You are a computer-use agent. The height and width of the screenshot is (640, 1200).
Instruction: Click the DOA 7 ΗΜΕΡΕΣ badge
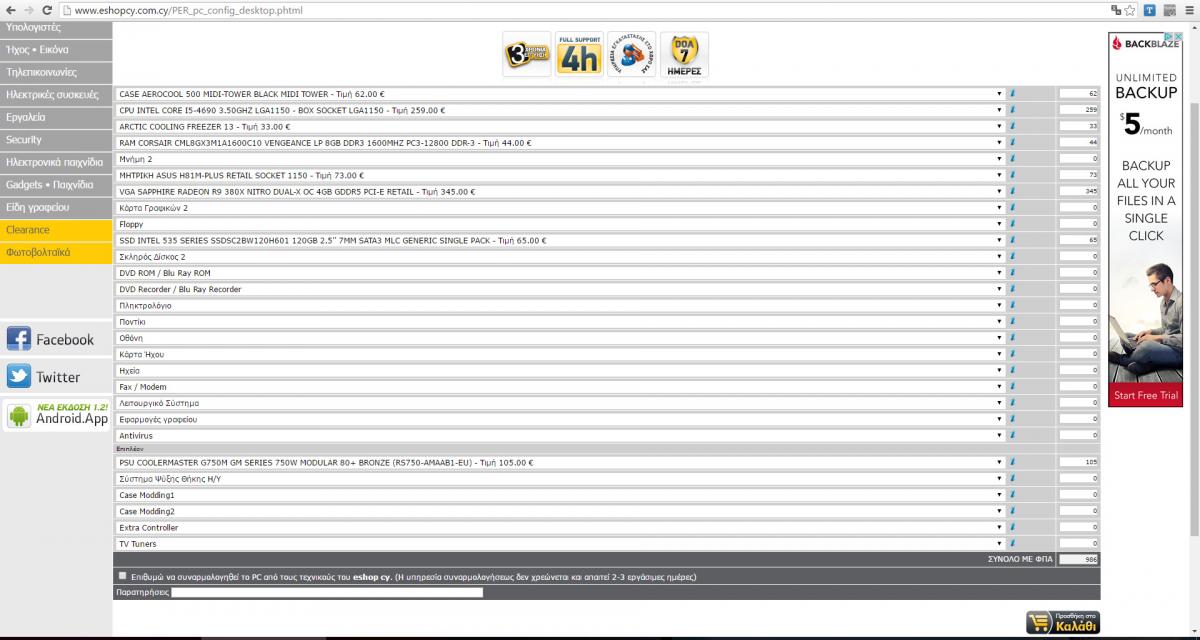pos(685,55)
